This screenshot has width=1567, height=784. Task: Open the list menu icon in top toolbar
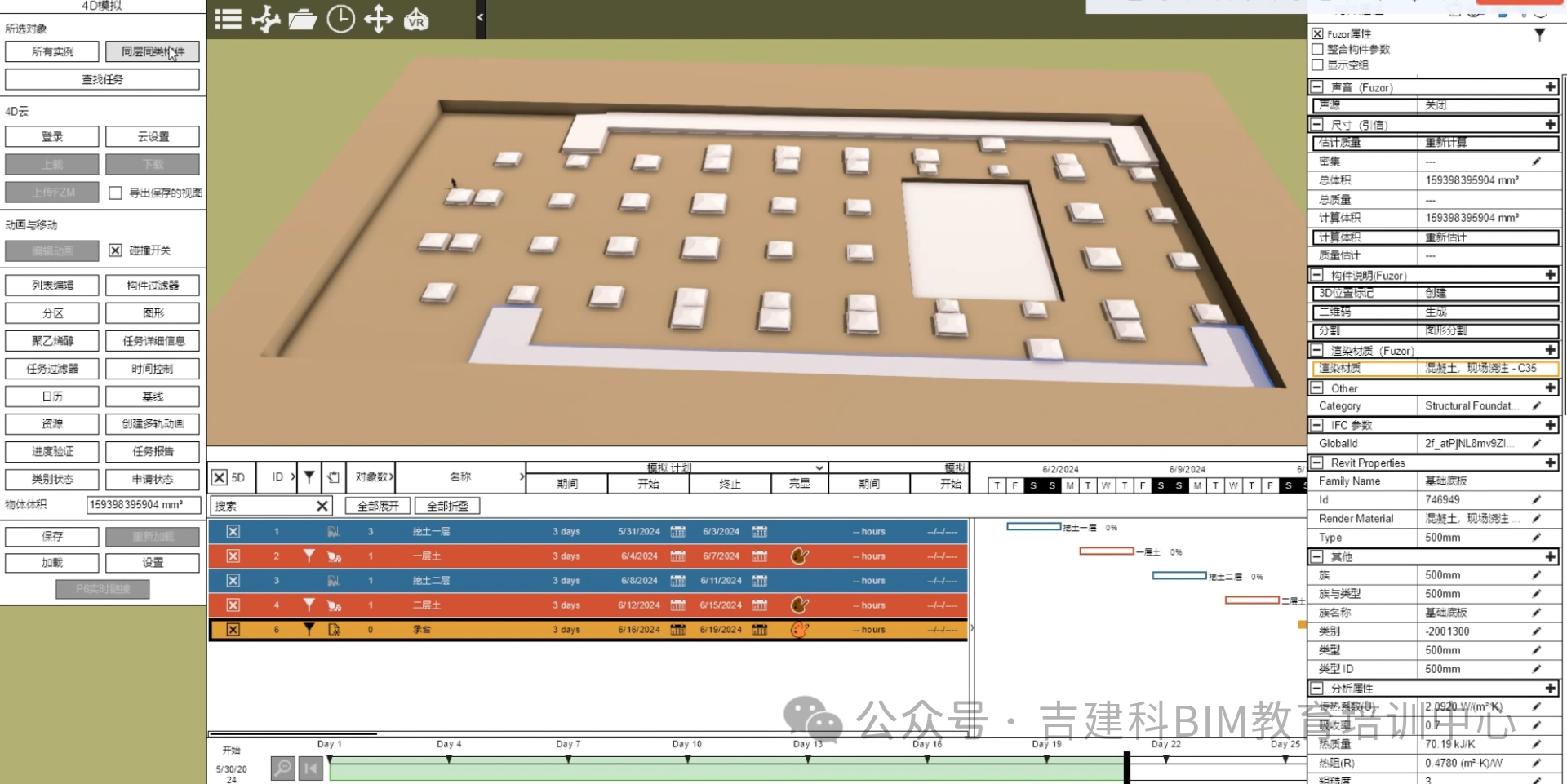click(228, 19)
